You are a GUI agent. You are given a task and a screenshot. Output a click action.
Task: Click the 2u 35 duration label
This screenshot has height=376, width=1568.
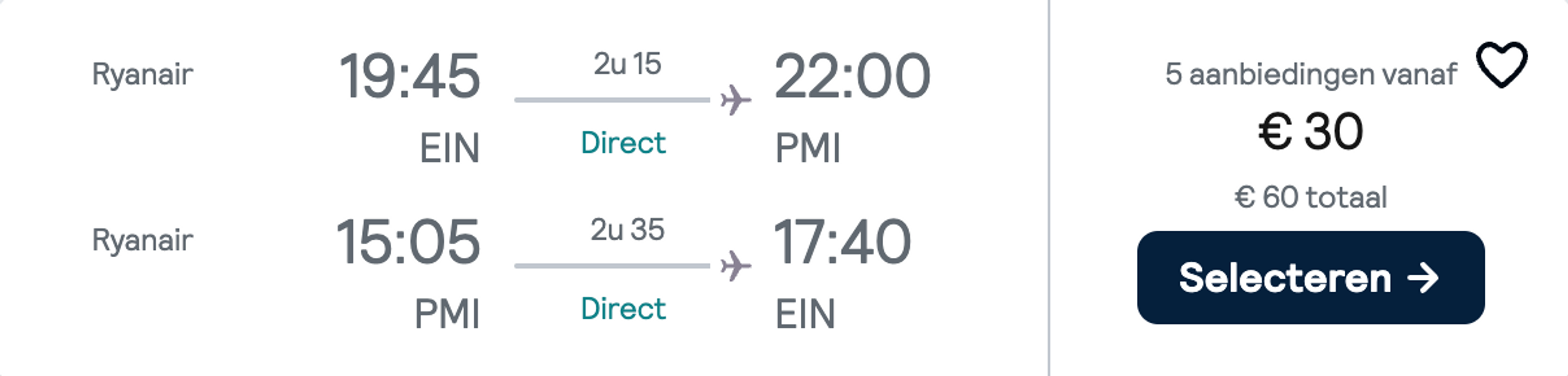point(627,230)
